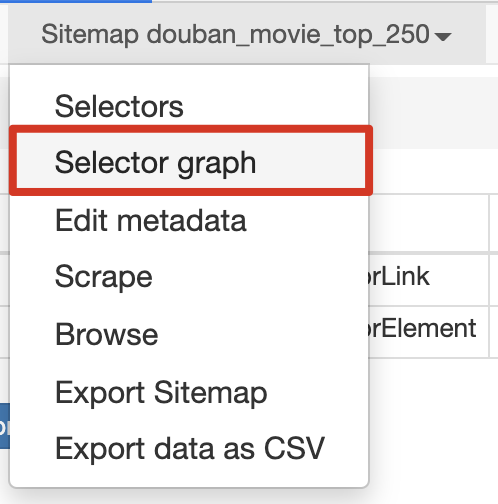Click the empty table header cell above orLink

428,223
